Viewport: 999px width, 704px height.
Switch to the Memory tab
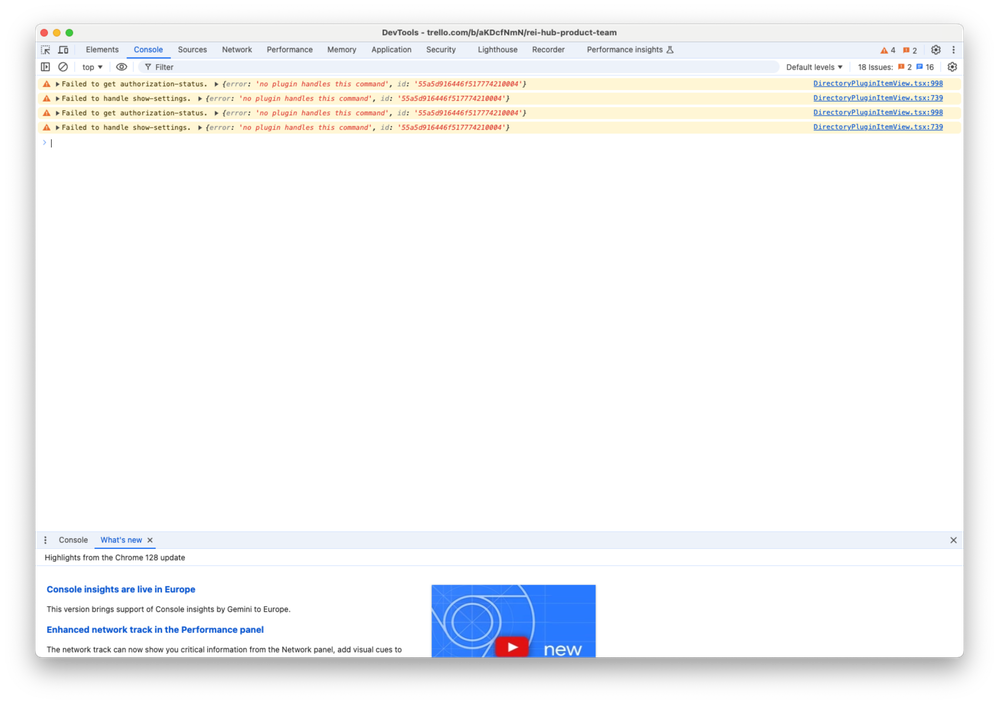pos(341,50)
